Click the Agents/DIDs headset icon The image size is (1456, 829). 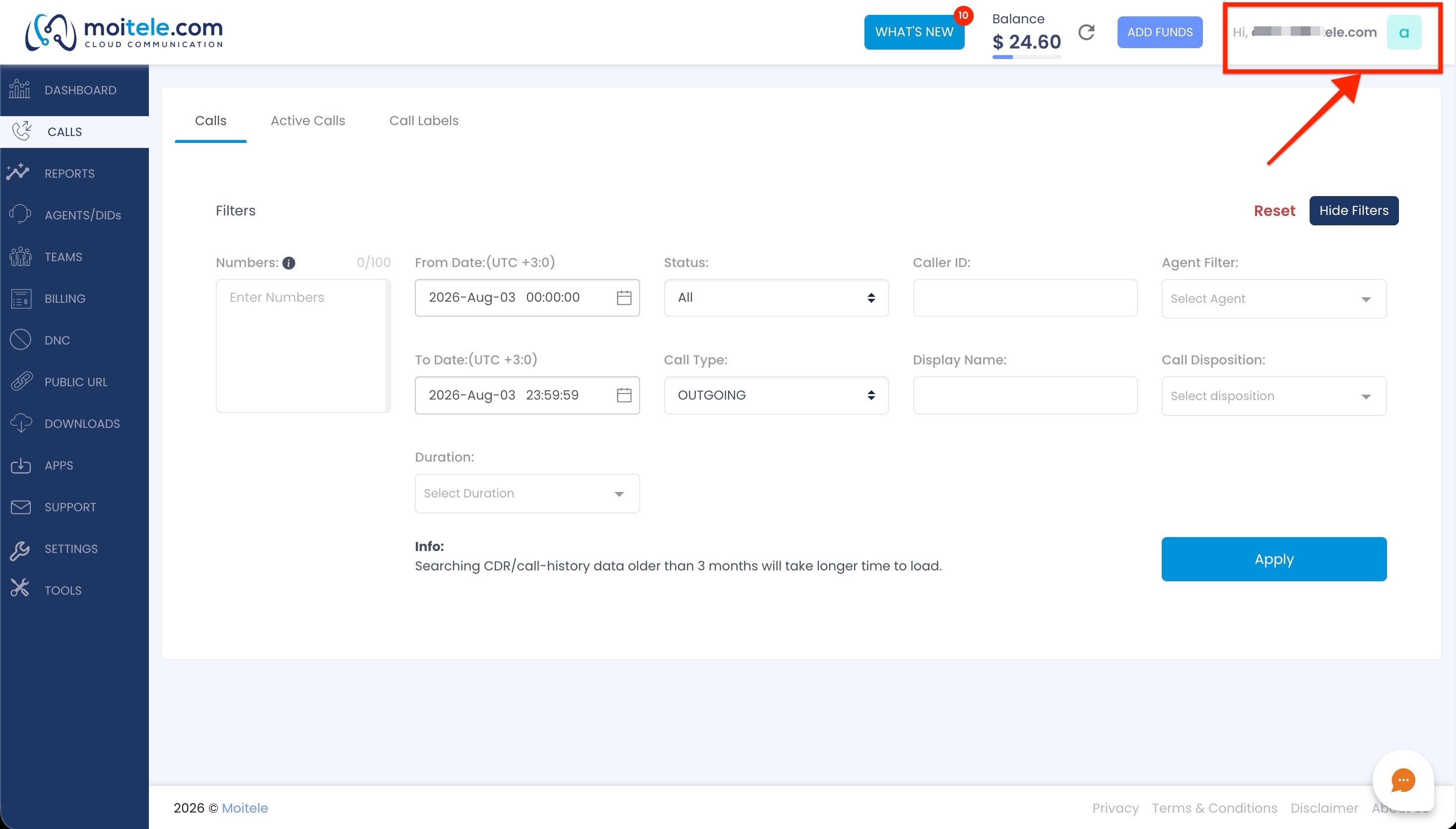coord(20,214)
